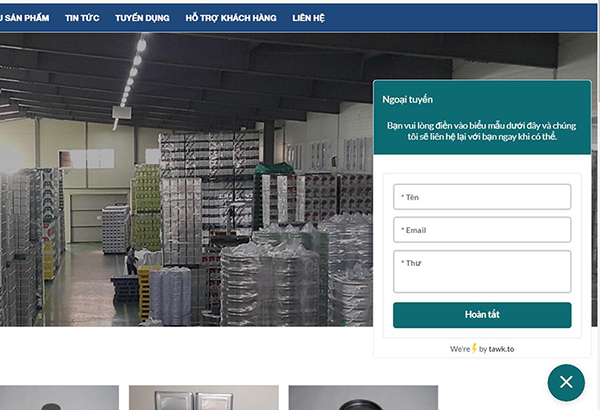Click the warehouse banner image
The width and height of the screenshot is (600, 410).
coord(186,180)
